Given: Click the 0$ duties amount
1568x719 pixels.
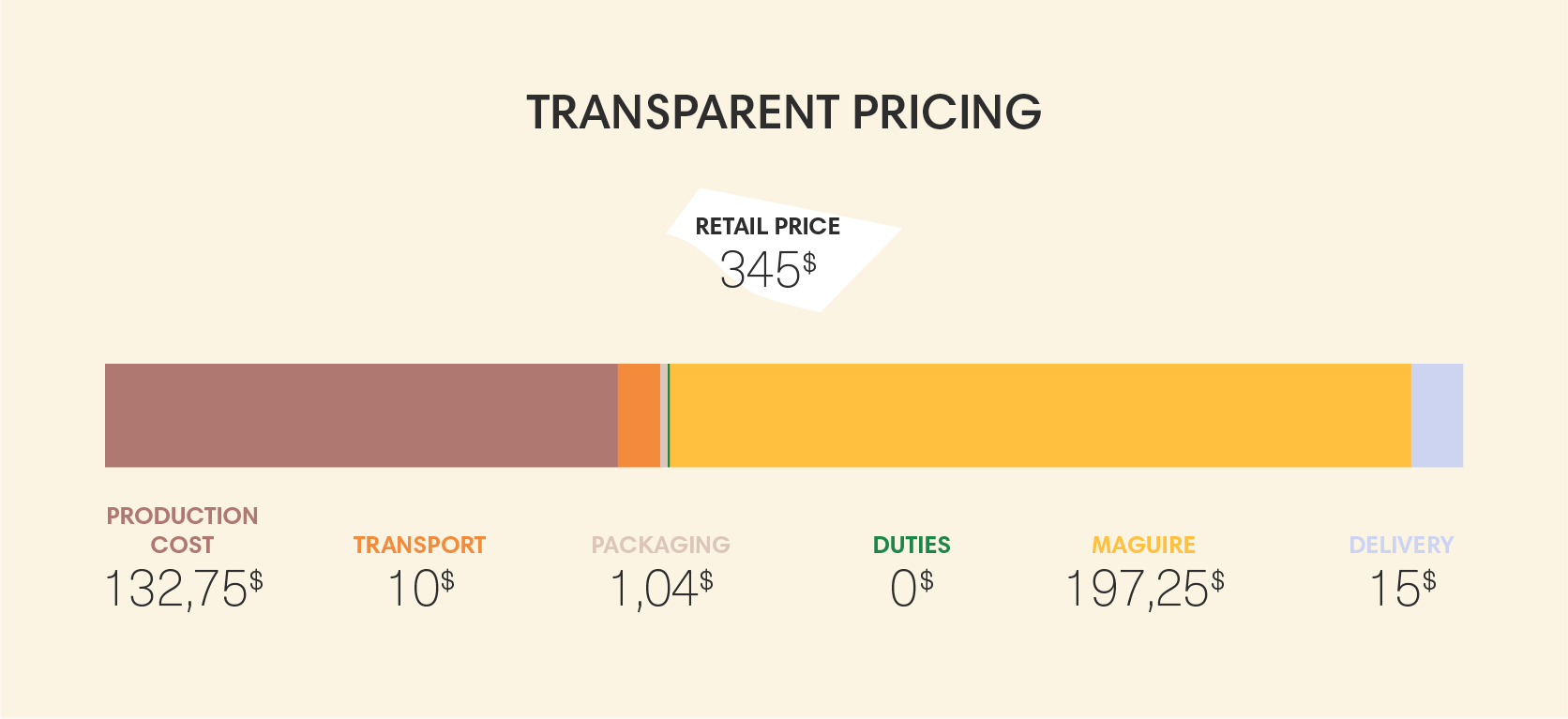Looking at the screenshot, I should click(x=912, y=590).
